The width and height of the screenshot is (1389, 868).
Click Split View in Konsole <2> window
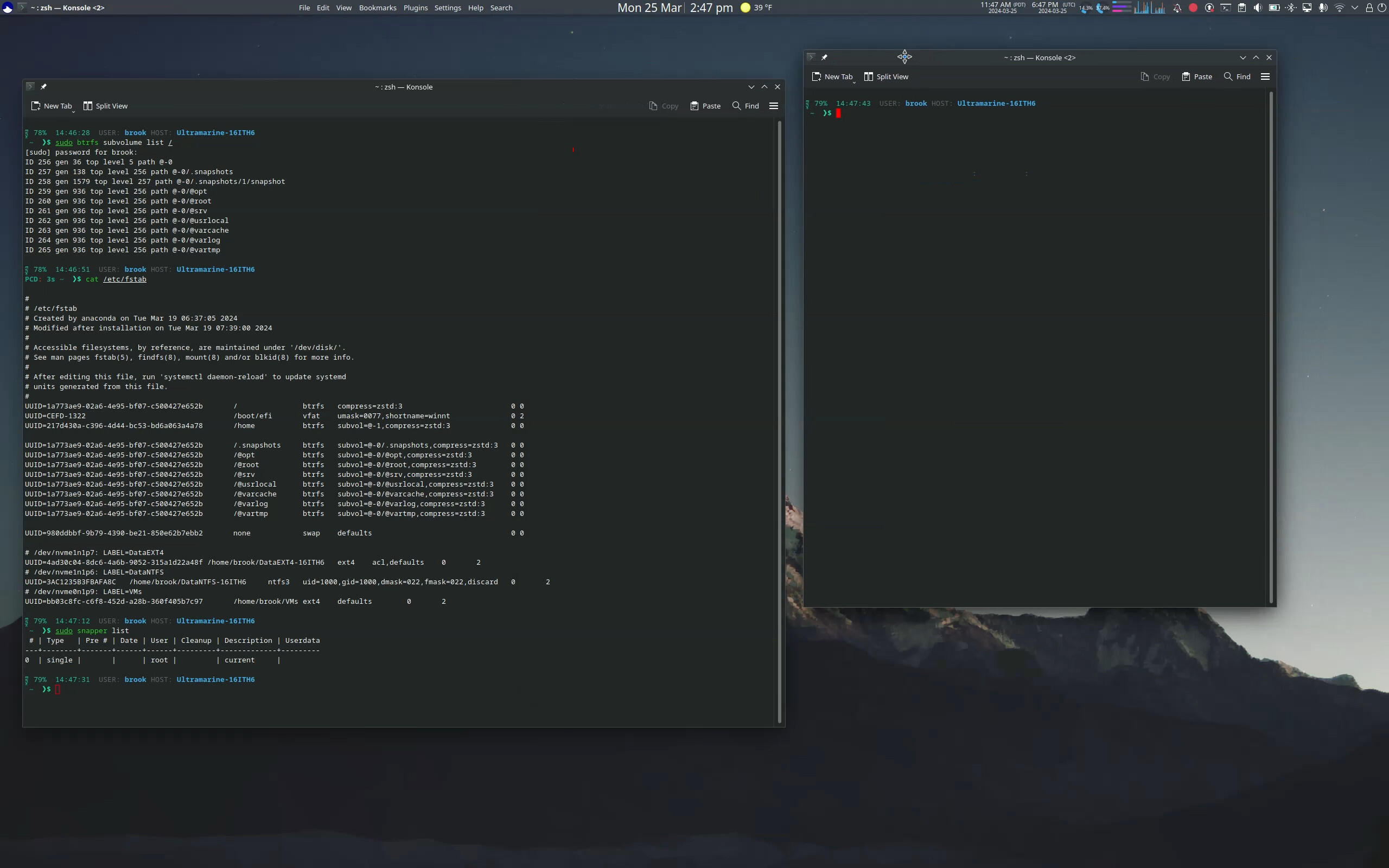tap(886, 76)
